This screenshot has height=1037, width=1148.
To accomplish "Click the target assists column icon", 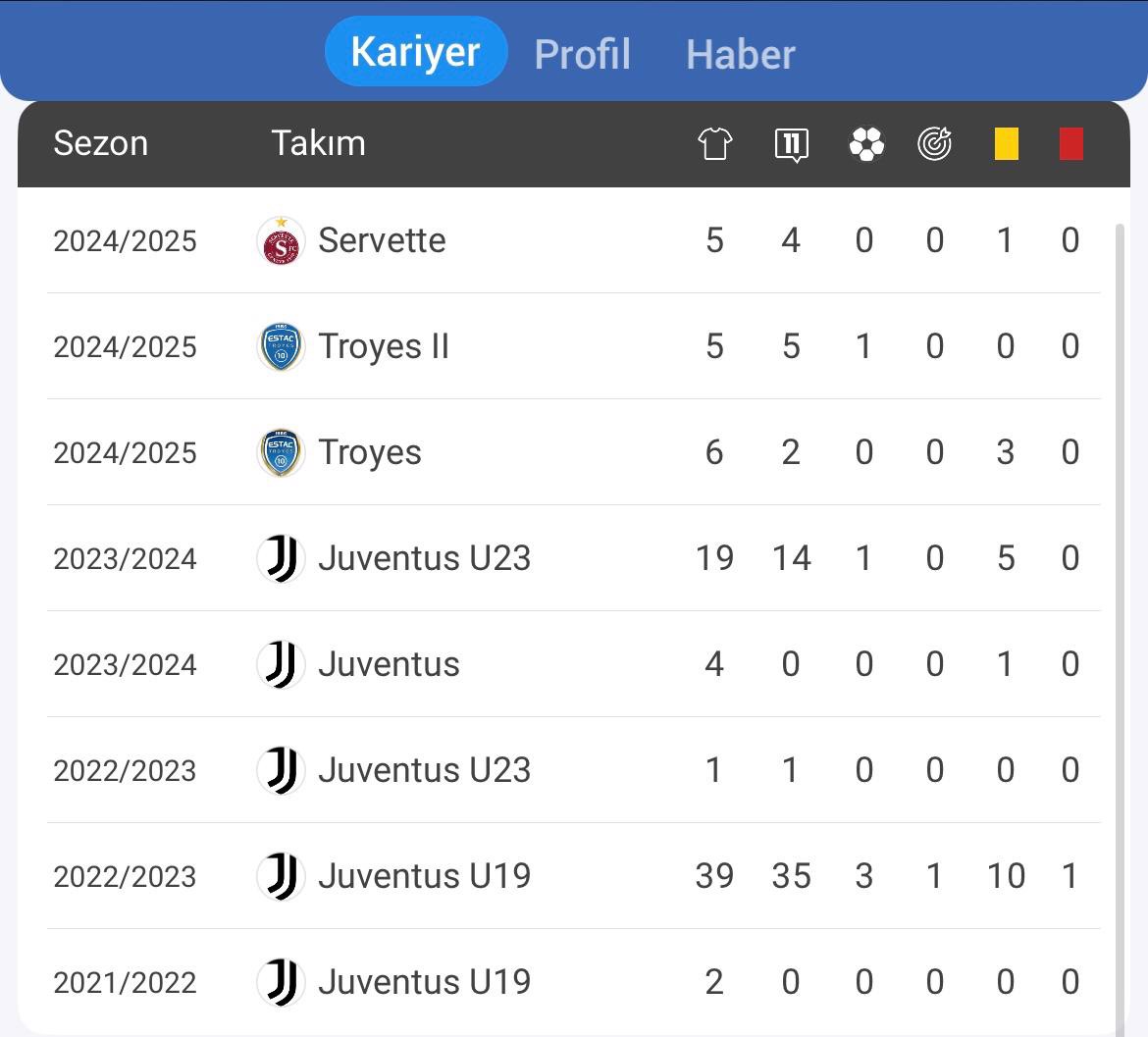I will [x=935, y=143].
